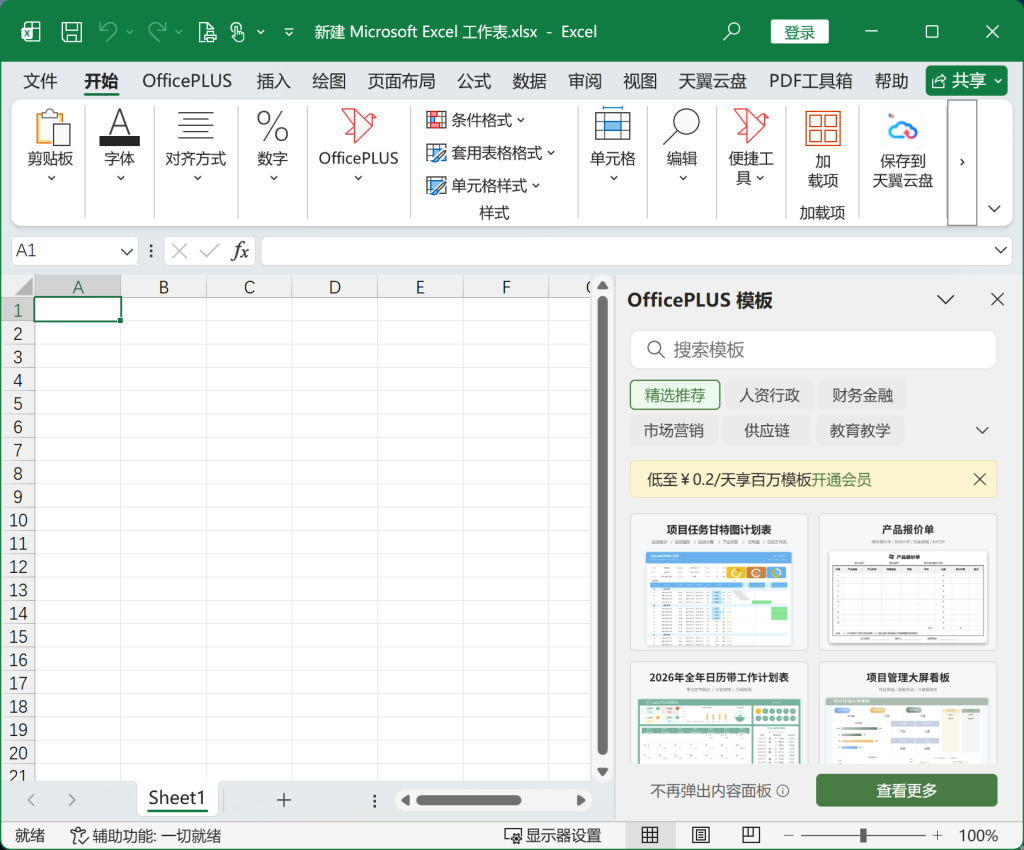Open the 加载项 add-ins icon
This screenshot has height=850, width=1024.
click(x=822, y=128)
